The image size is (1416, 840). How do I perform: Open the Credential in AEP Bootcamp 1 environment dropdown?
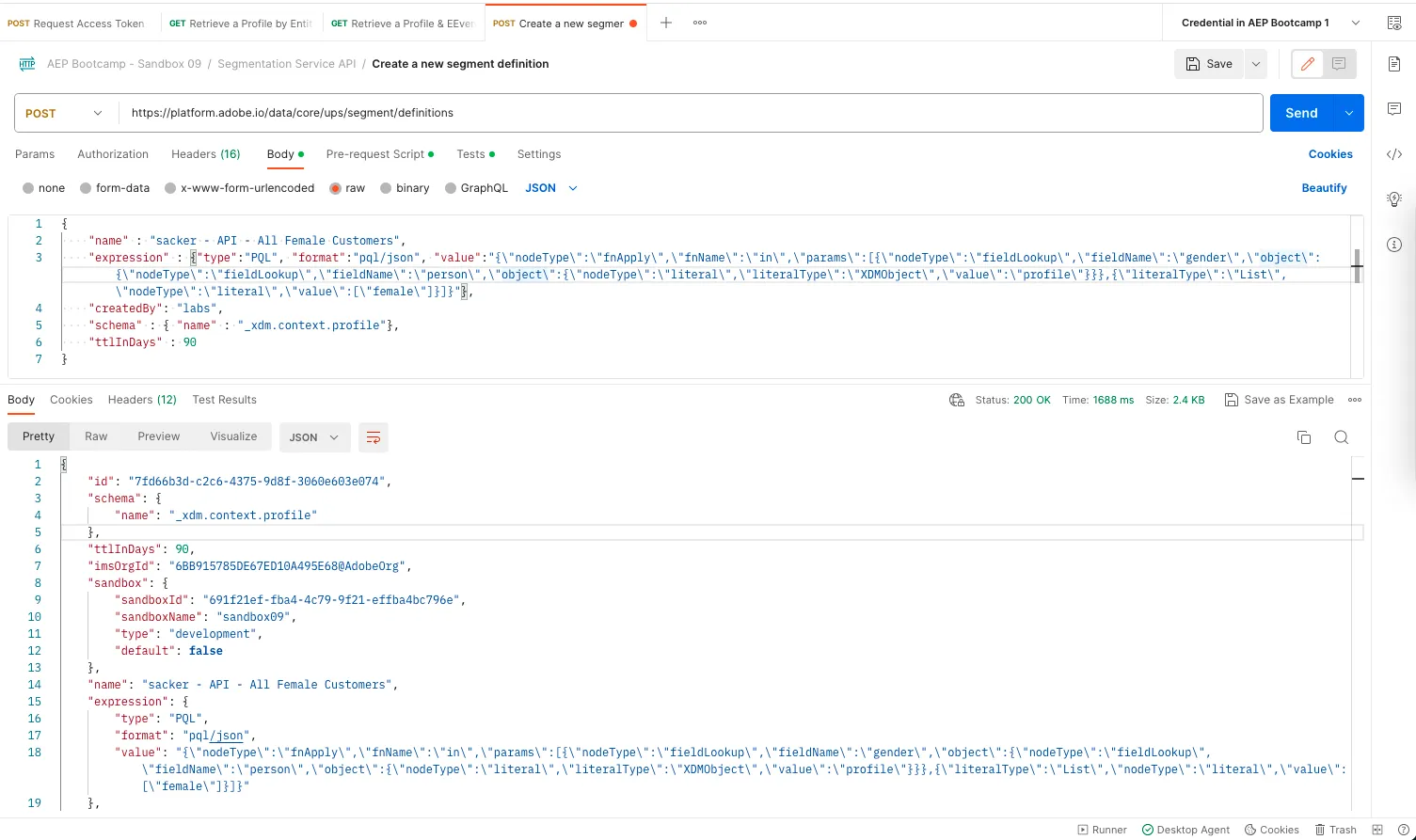click(1270, 23)
